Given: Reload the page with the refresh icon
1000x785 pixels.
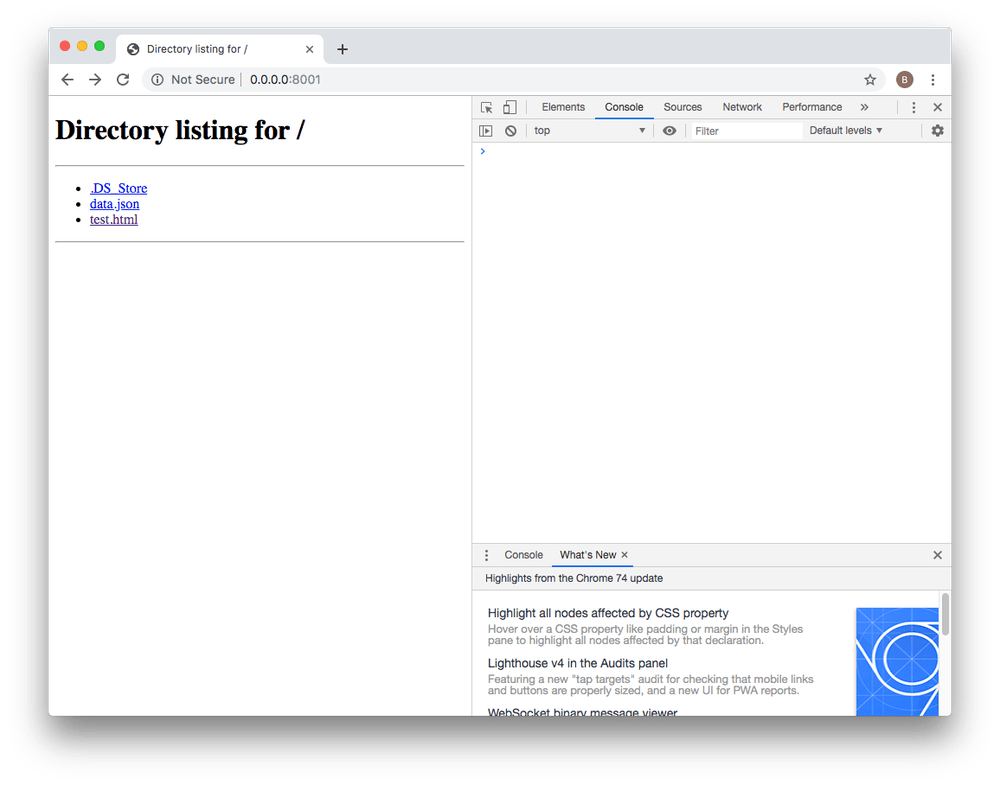Looking at the screenshot, I should 123,80.
